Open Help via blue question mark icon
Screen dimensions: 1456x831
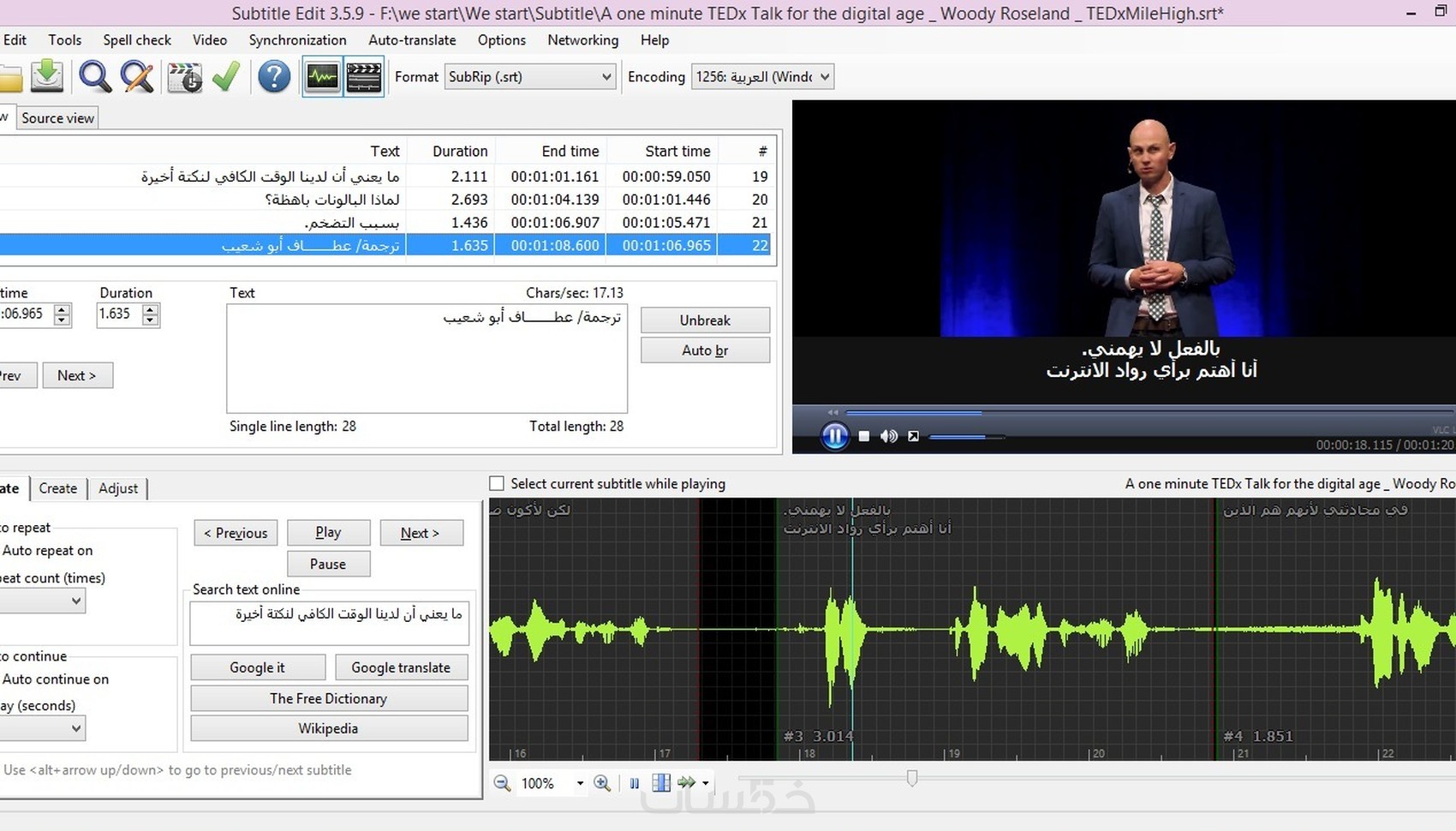point(274,77)
